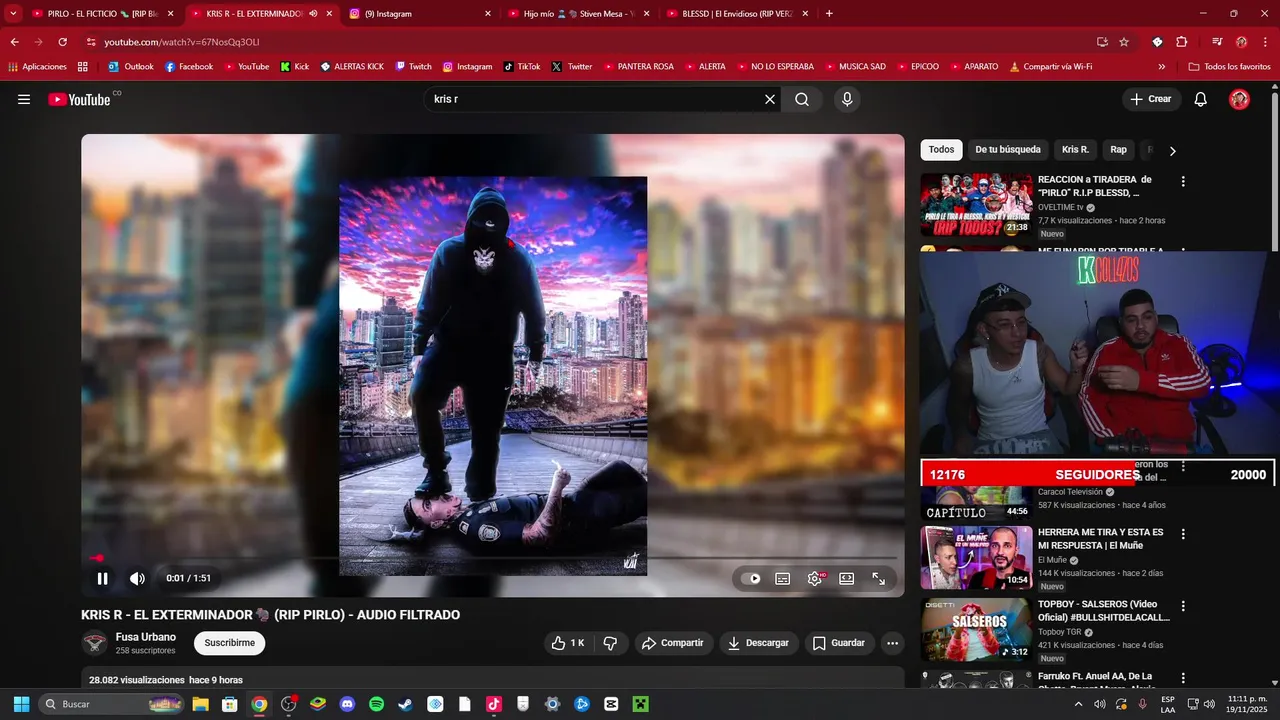This screenshot has height=720, width=1280.
Task: Click Crear create button
Action: tap(1151, 99)
